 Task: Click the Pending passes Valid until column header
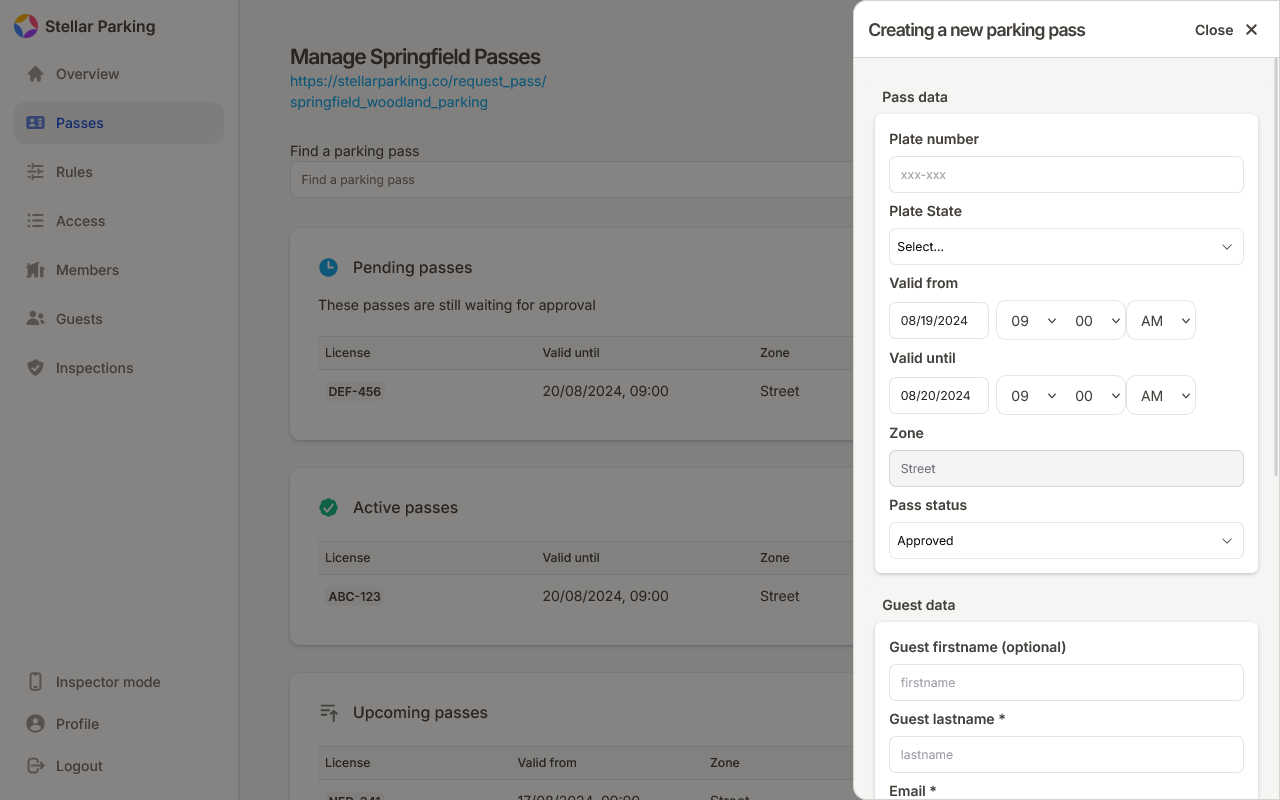571,353
